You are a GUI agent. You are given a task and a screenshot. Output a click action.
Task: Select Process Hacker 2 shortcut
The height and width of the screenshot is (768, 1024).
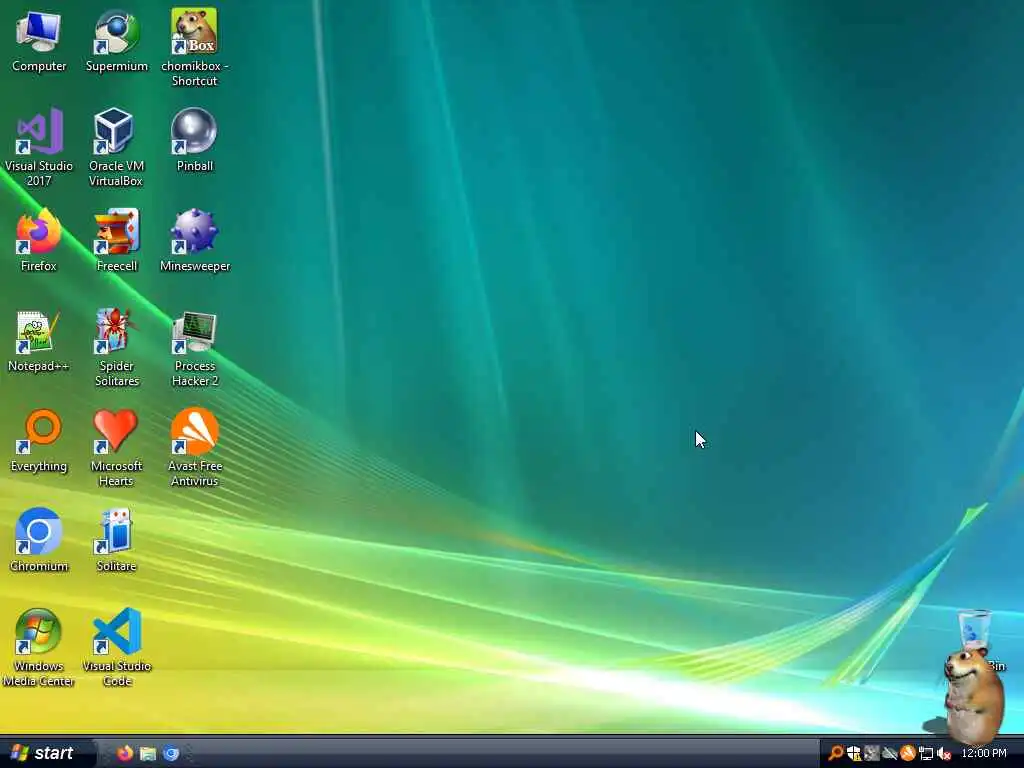coord(195,348)
